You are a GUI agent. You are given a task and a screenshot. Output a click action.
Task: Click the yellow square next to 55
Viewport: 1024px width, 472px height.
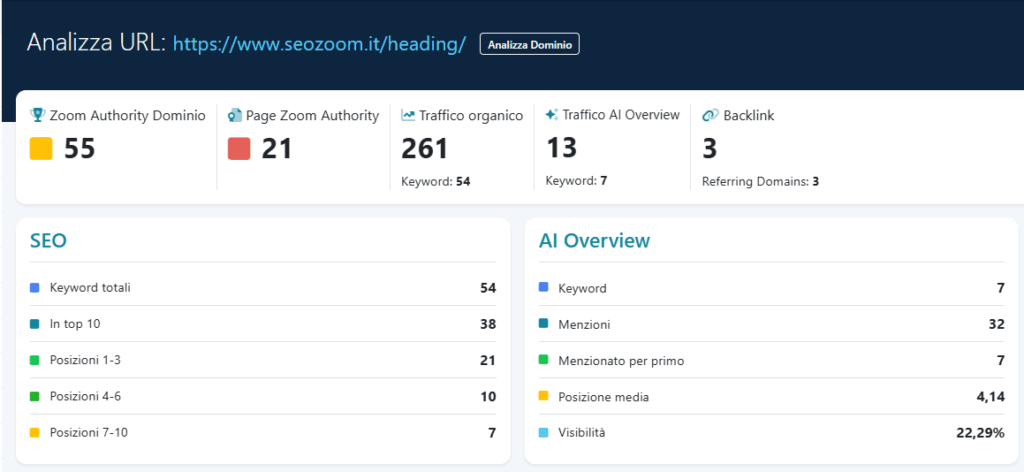pyautogui.click(x=41, y=149)
